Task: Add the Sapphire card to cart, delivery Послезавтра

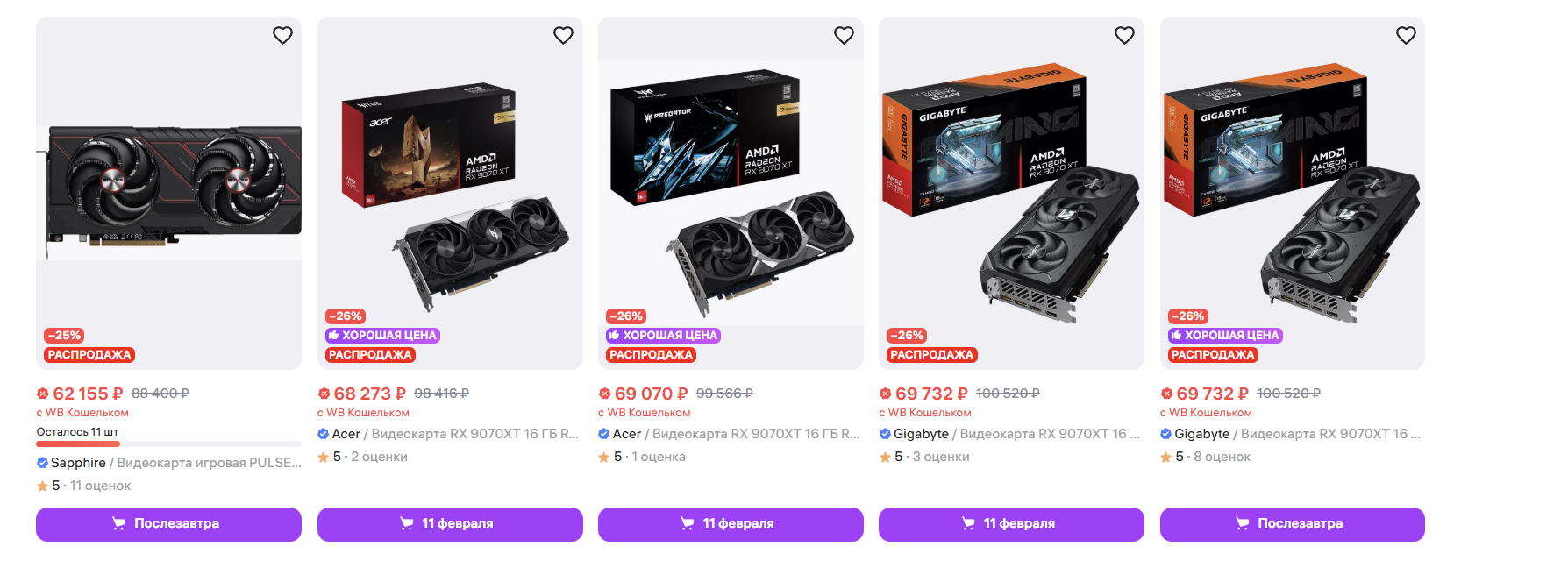Action: [x=168, y=523]
